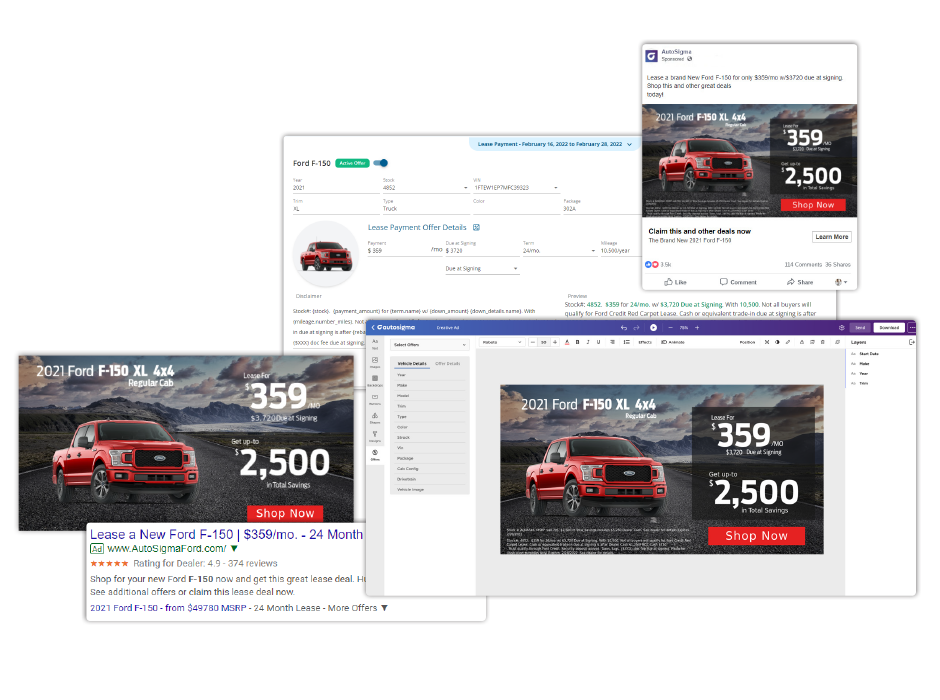Select the Start Date layer
The height and width of the screenshot is (700, 940).
coord(865,354)
